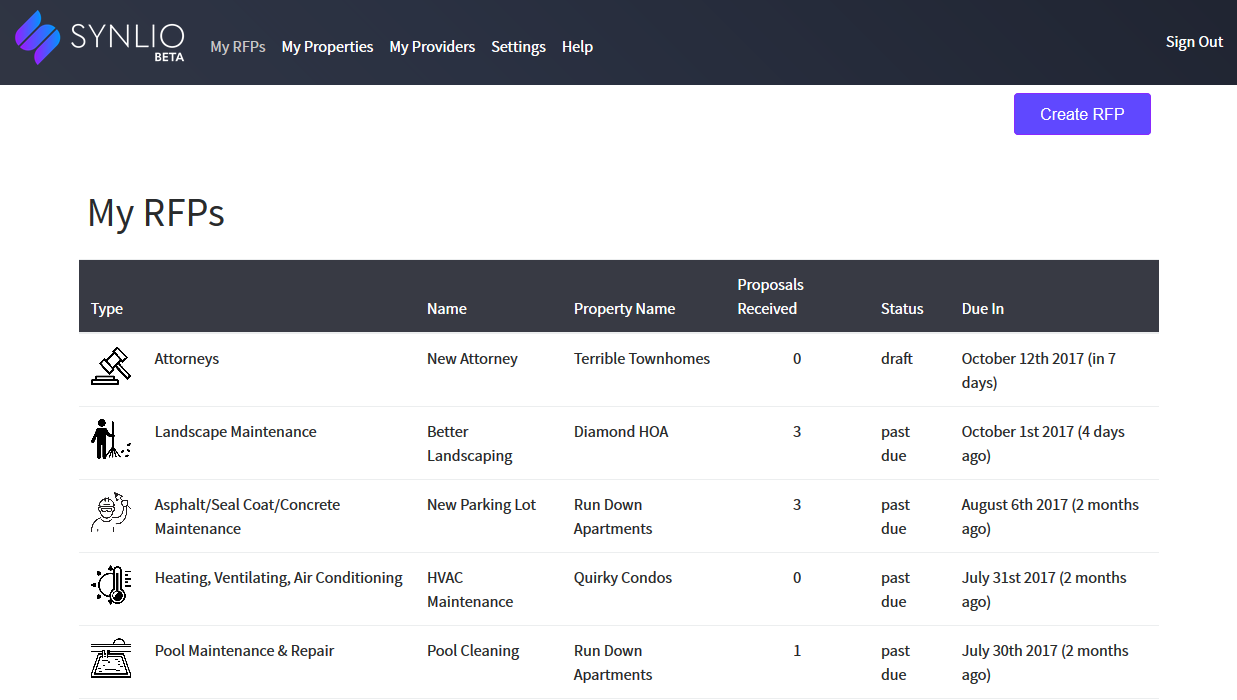
Task: Select the Pool Cleaning RFP
Action: (x=473, y=651)
